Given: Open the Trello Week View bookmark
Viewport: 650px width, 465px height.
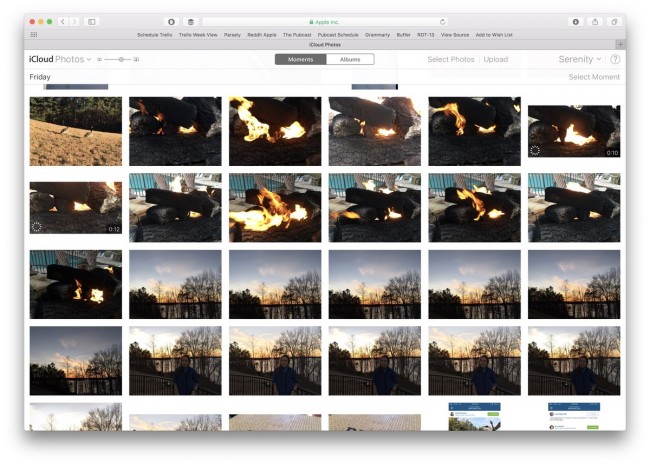Looking at the screenshot, I should click(x=196, y=34).
